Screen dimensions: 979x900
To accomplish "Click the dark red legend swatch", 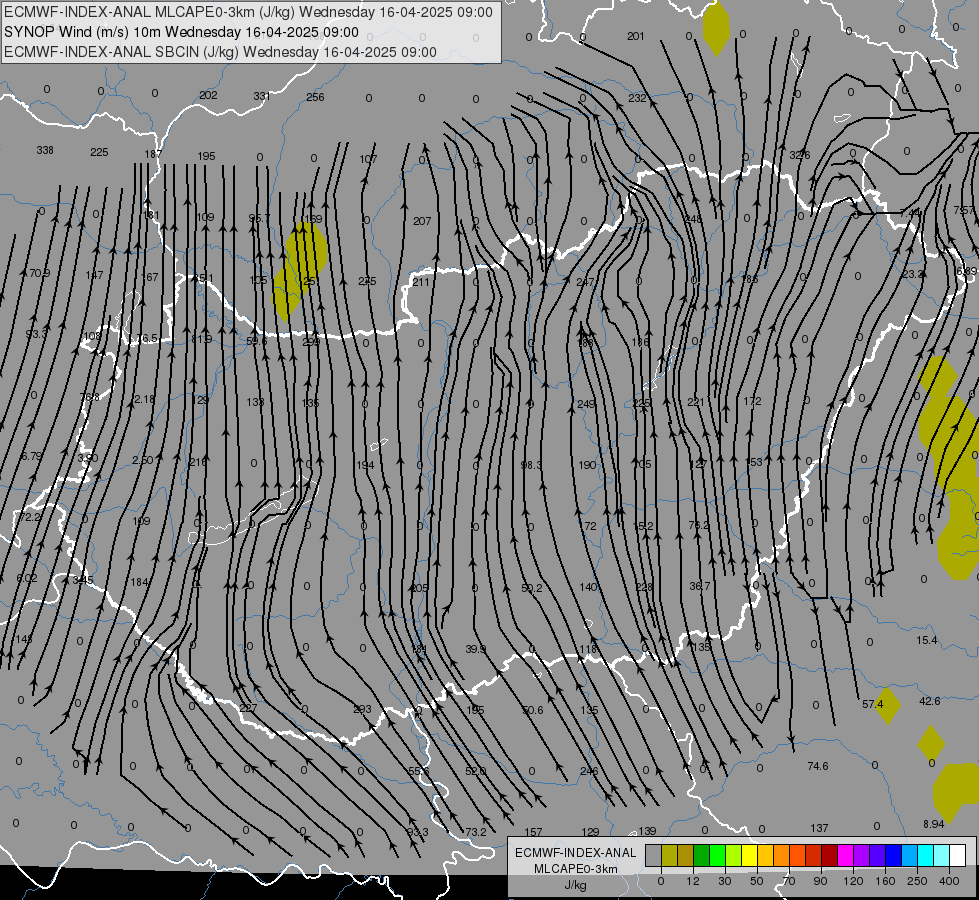I will pos(829,855).
